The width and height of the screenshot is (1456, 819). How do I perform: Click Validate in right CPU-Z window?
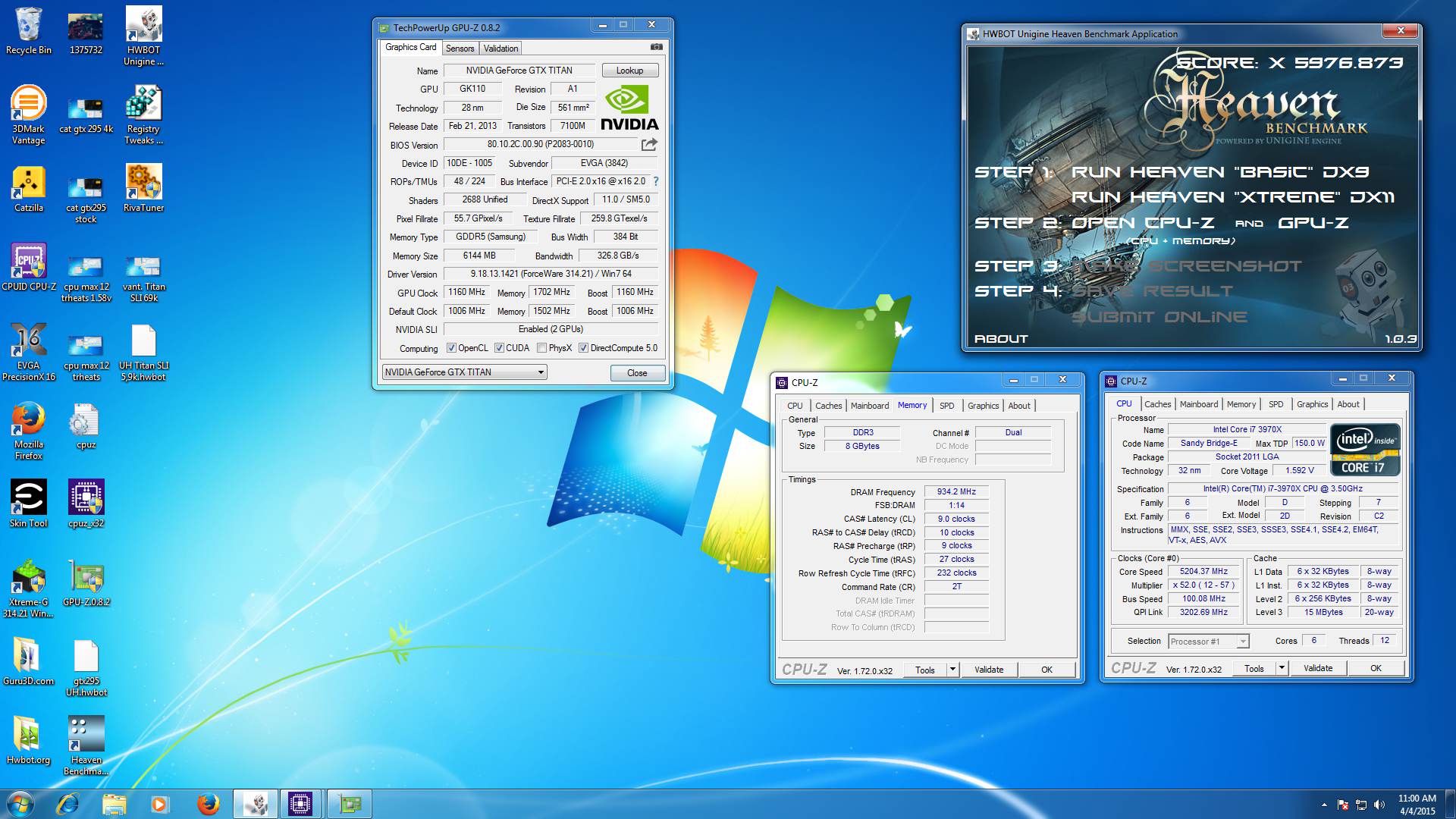[x=1317, y=668]
